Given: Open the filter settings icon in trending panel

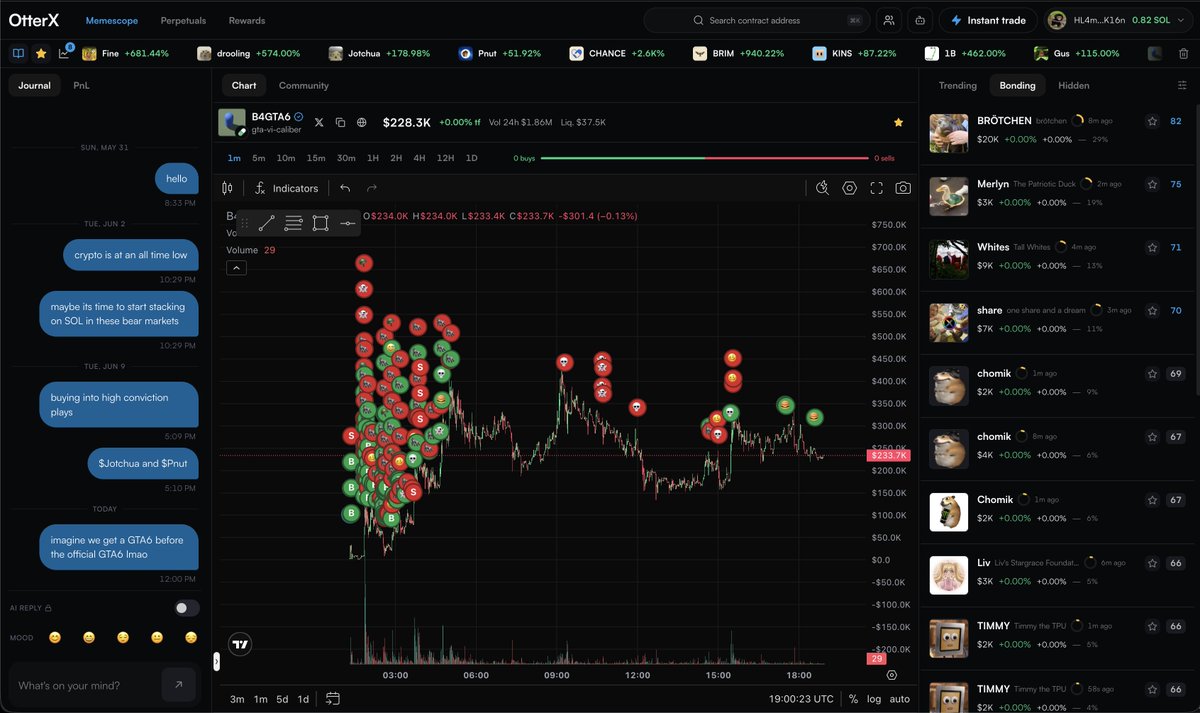Looking at the screenshot, I should (1182, 85).
